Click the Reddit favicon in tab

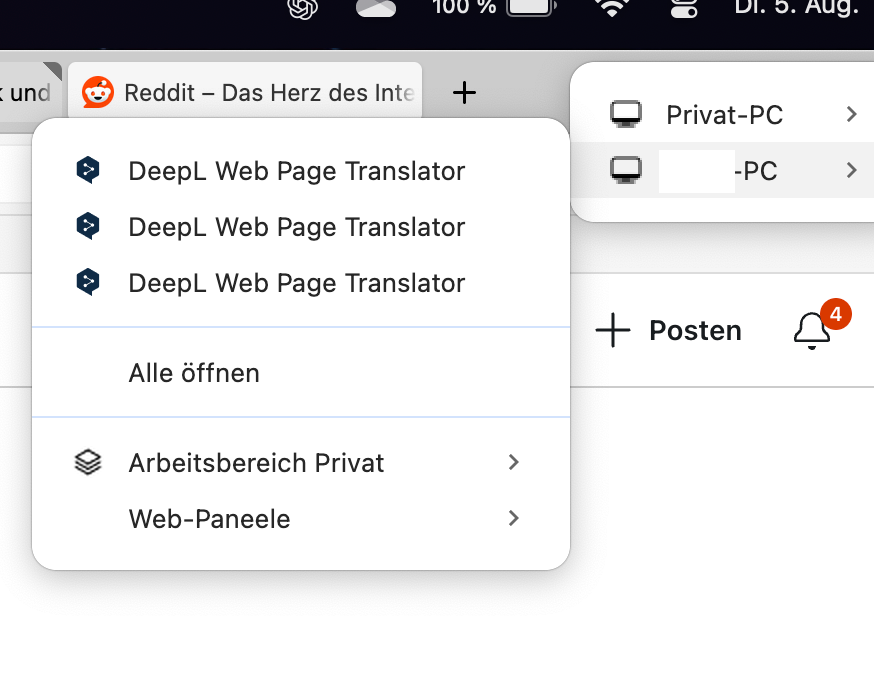click(x=98, y=92)
